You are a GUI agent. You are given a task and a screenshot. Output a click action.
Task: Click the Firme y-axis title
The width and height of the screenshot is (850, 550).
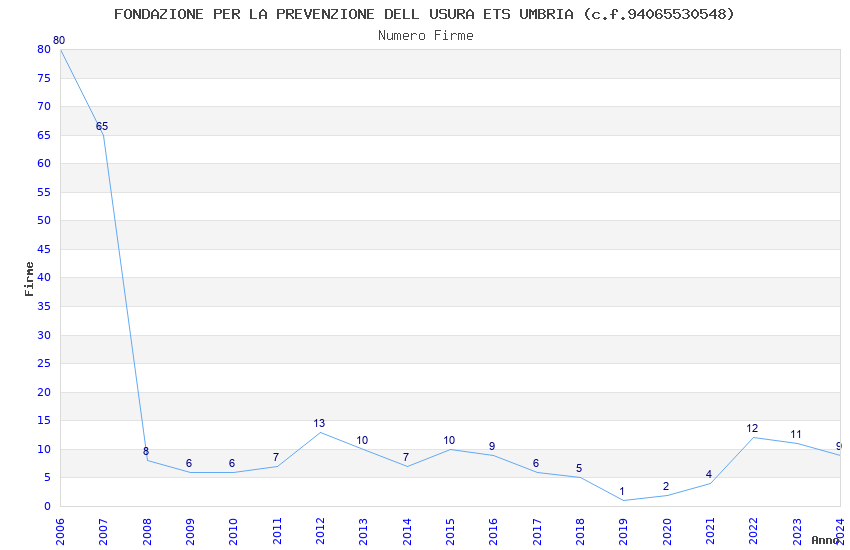coord(29,279)
